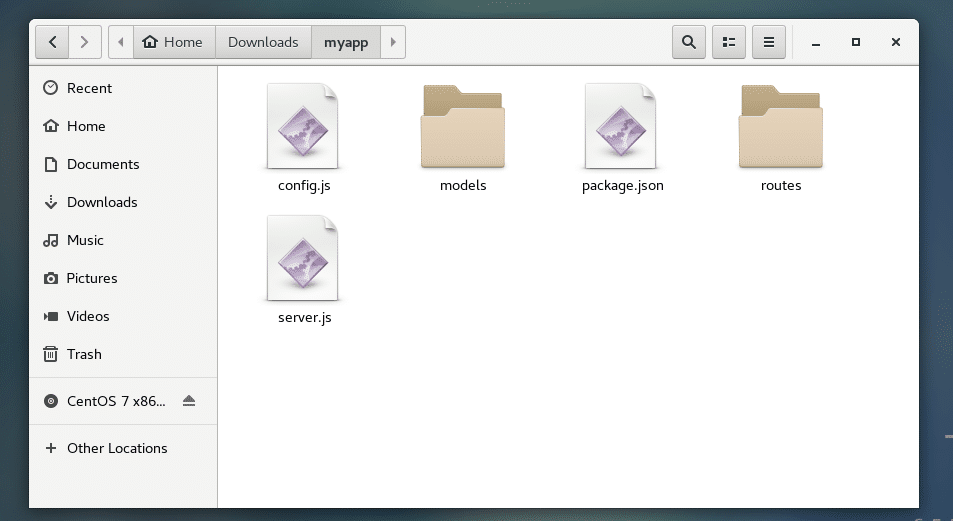Select the server.js file icon
953x521 pixels.
[303, 258]
